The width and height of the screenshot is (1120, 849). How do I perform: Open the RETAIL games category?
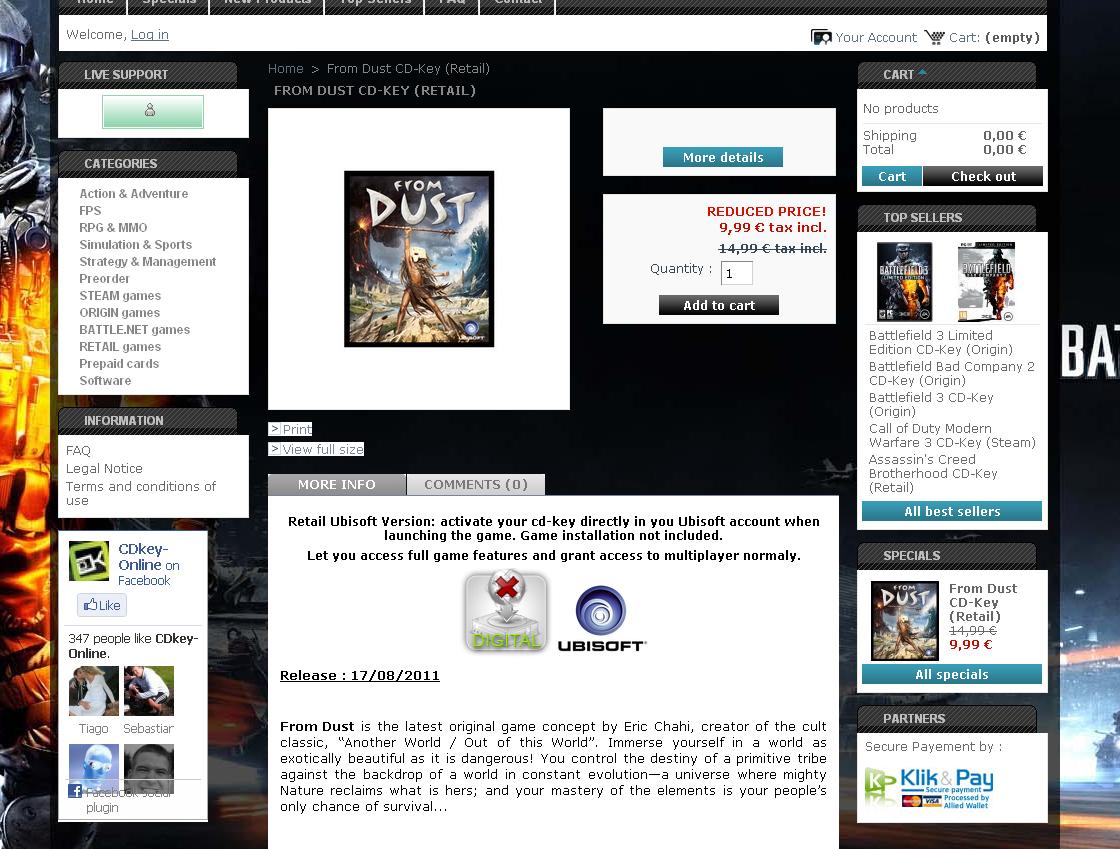tap(120, 347)
